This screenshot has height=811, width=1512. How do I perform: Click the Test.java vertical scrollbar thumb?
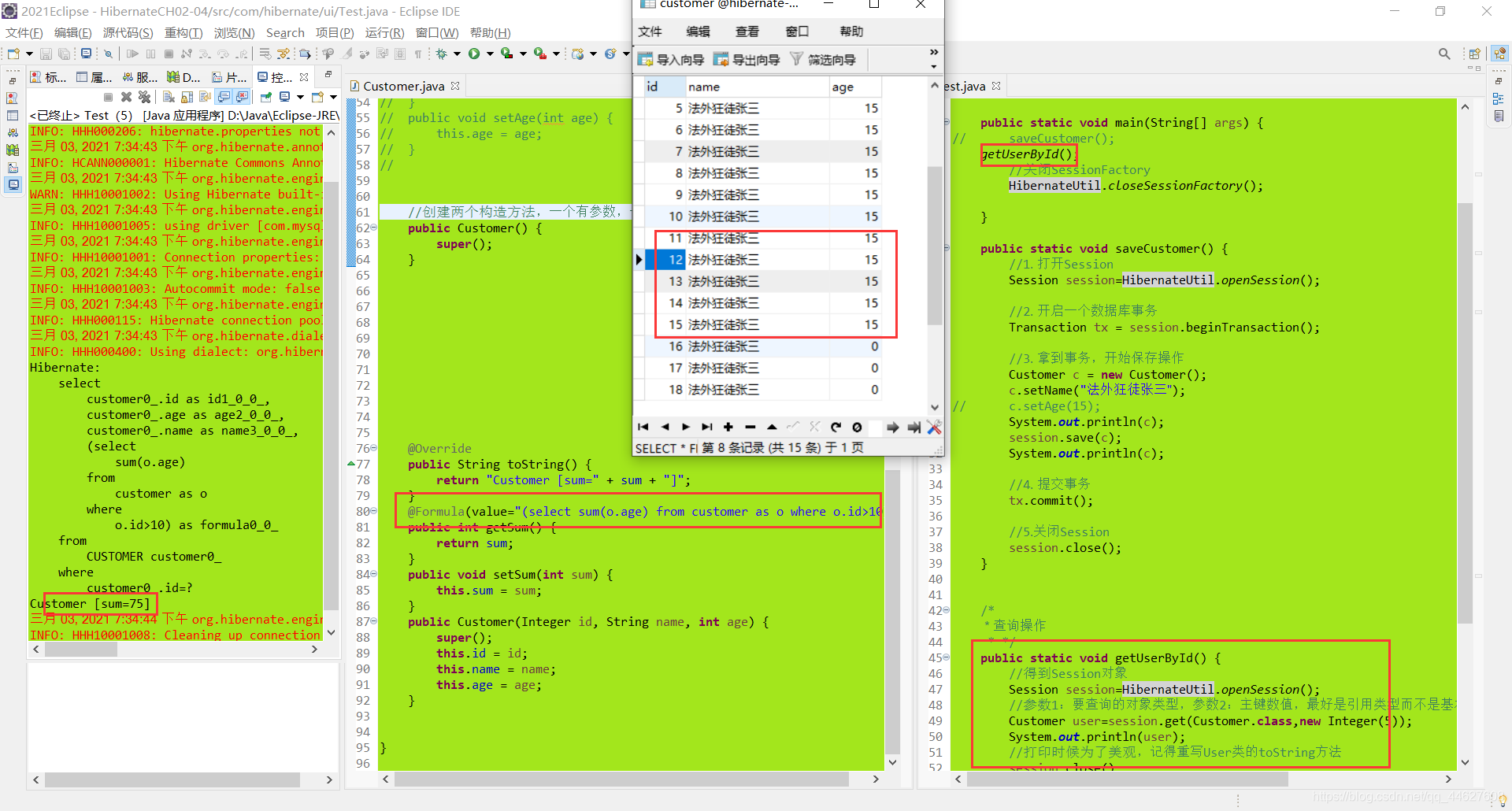point(1465,413)
